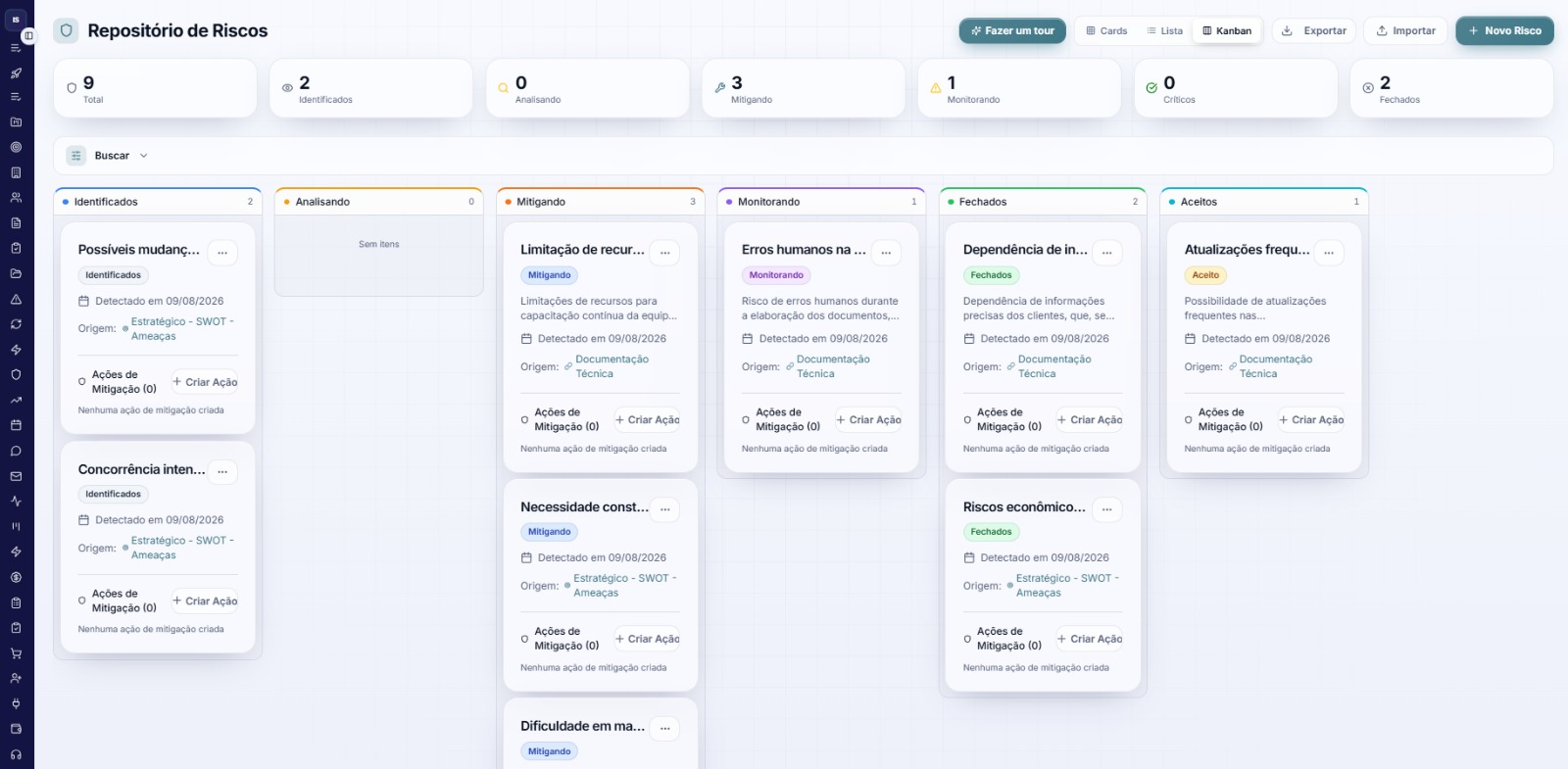This screenshot has height=769, width=1568.
Task: Open the mail envelope sidebar icon
Action: pyautogui.click(x=16, y=476)
